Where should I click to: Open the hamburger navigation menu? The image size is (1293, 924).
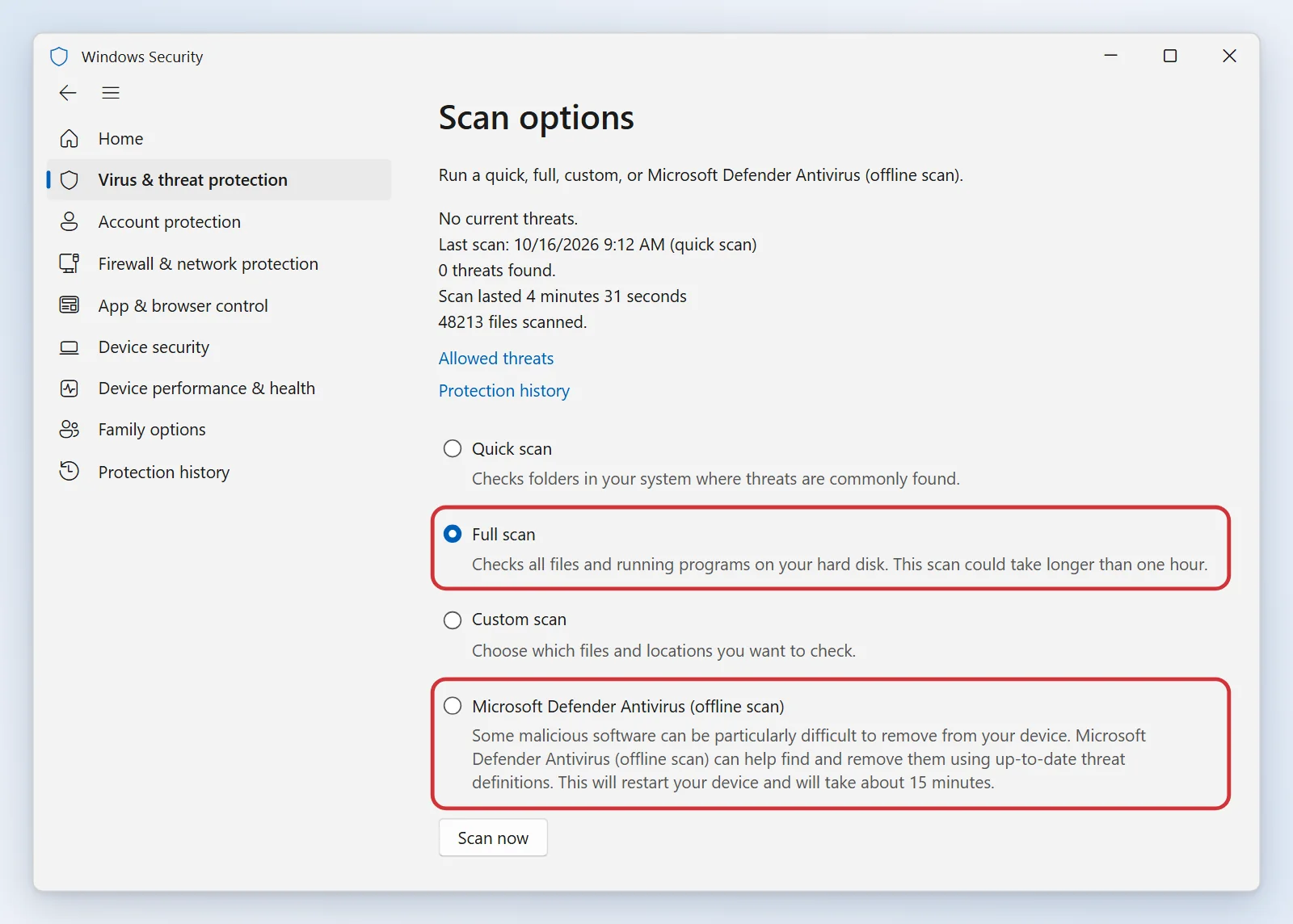pos(111,93)
